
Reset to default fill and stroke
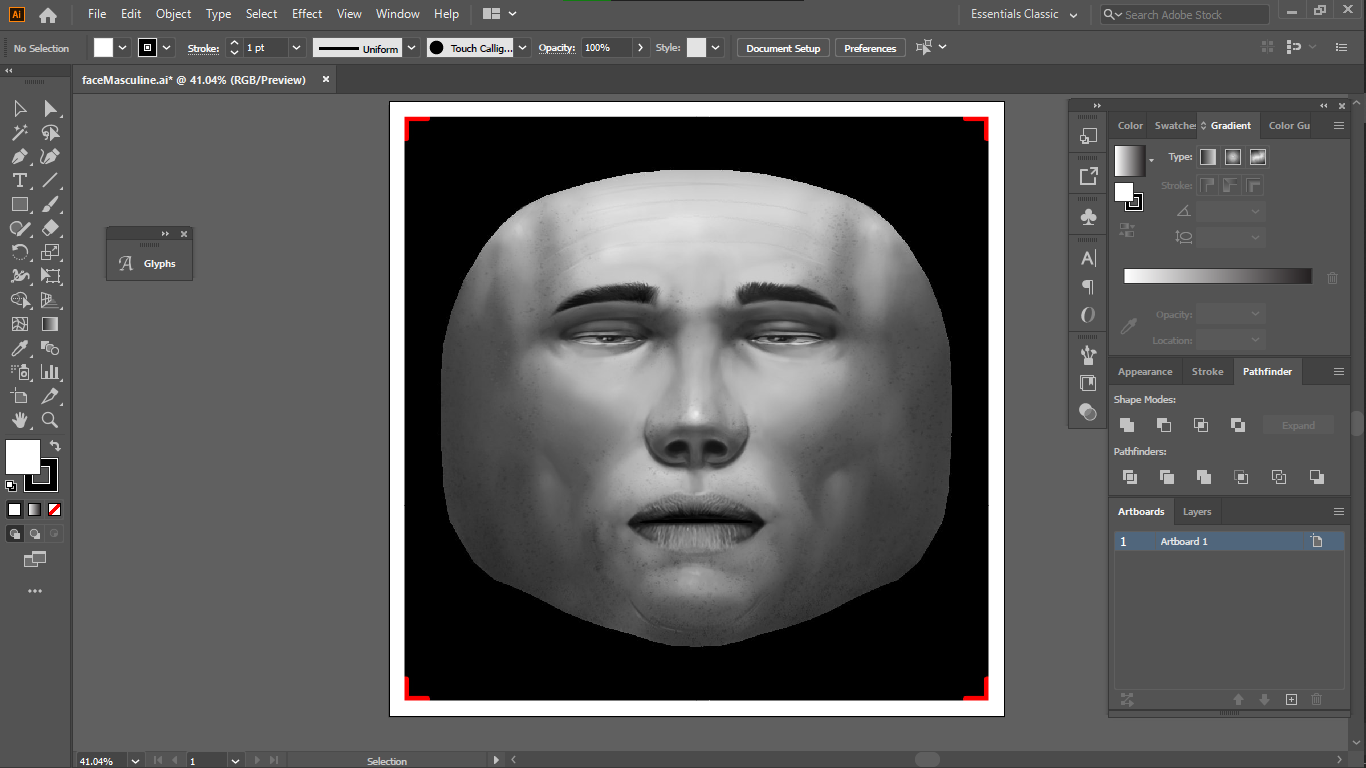[x=11, y=486]
